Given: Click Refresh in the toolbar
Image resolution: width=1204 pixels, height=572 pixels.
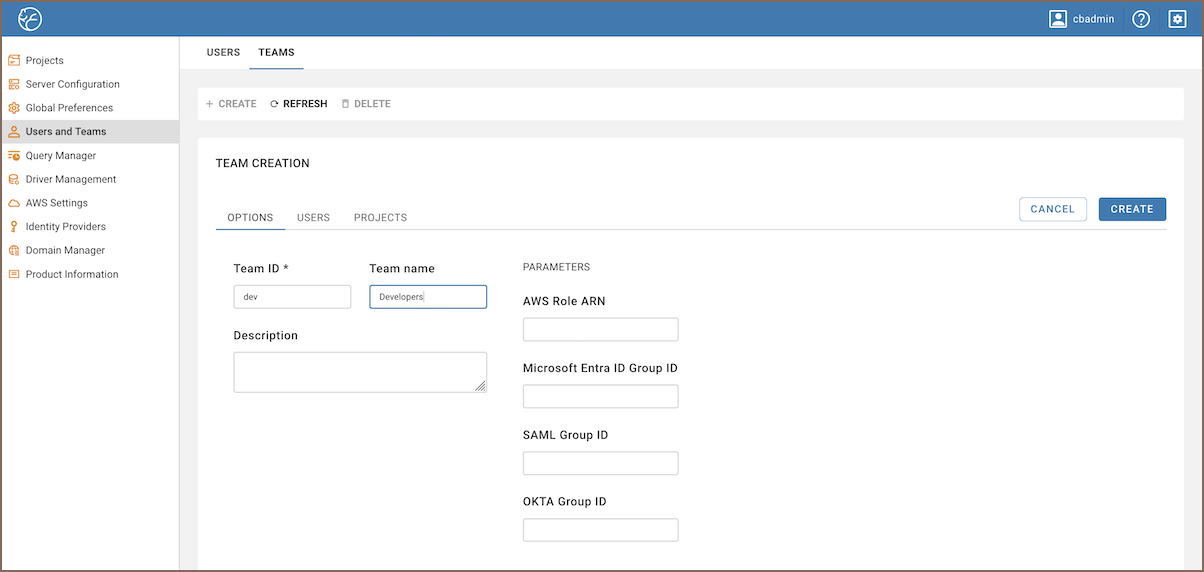Looking at the screenshot, I should [299, 104].
